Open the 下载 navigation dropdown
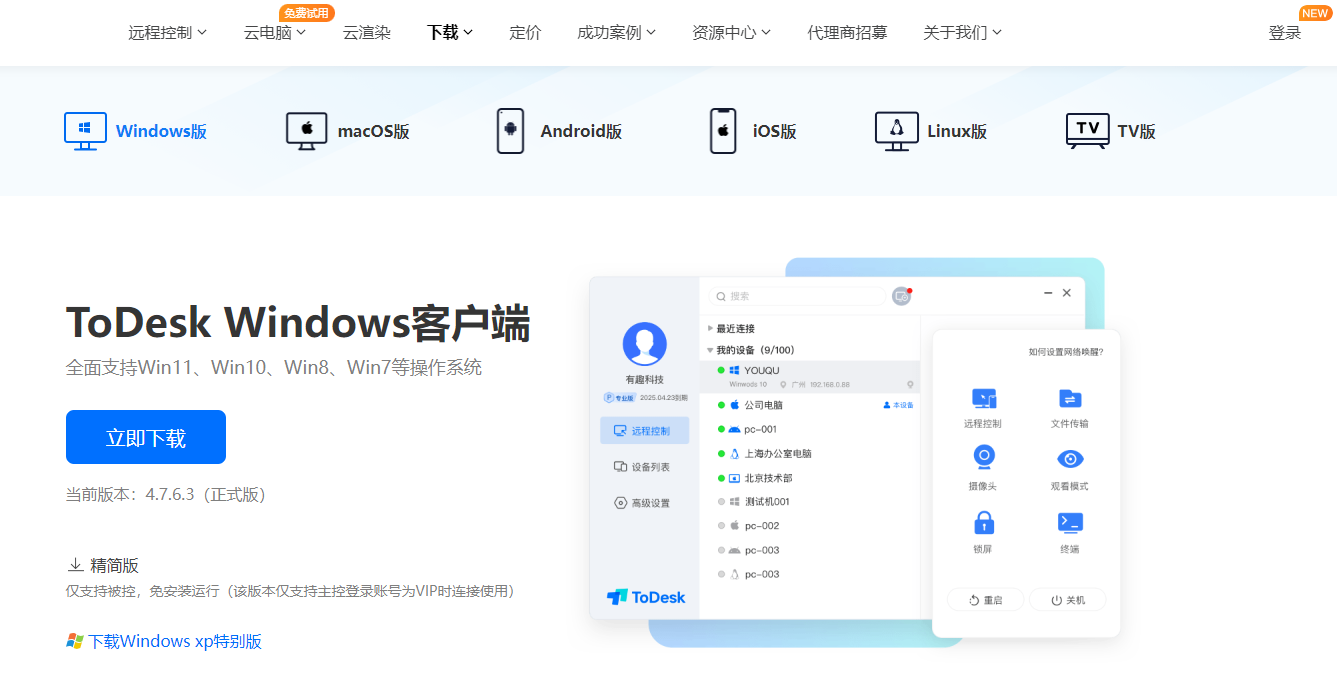 [450, 32]
